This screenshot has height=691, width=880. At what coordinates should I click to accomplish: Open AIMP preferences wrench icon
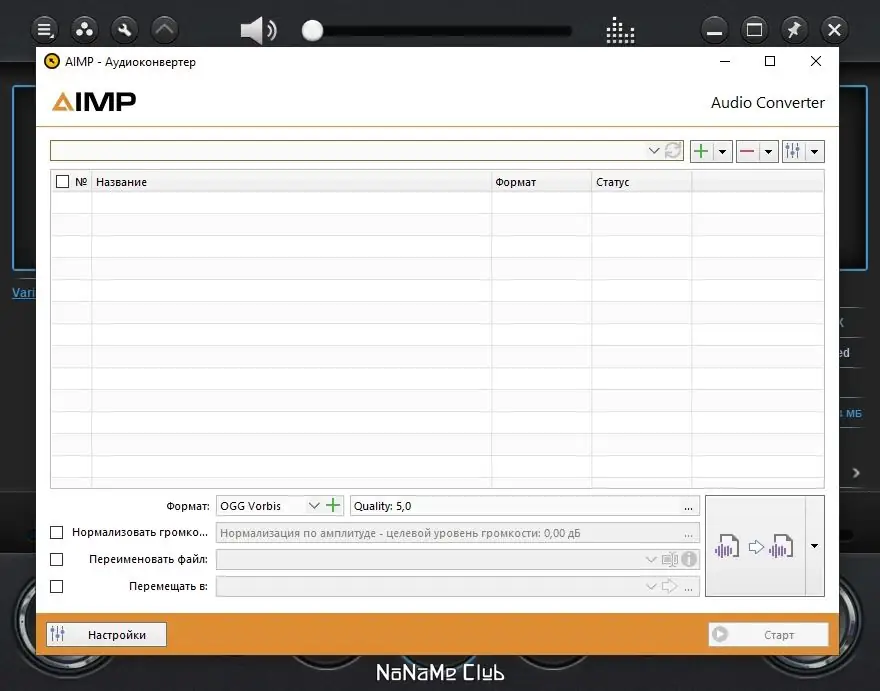(125, 30)
